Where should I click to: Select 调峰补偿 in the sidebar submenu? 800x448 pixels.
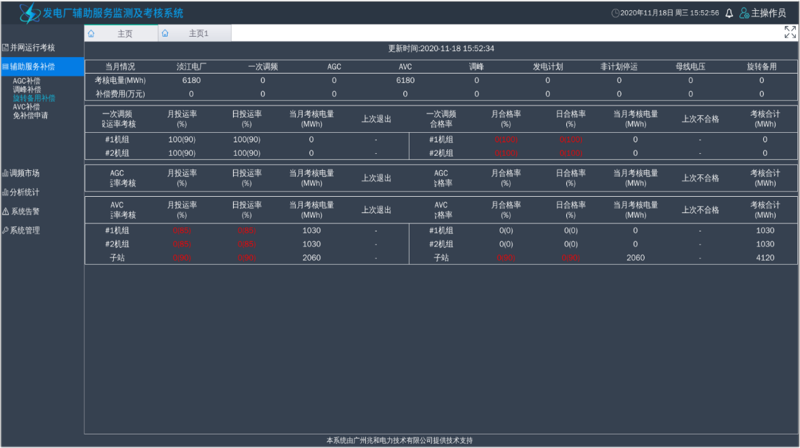click(x=27, y=89)
